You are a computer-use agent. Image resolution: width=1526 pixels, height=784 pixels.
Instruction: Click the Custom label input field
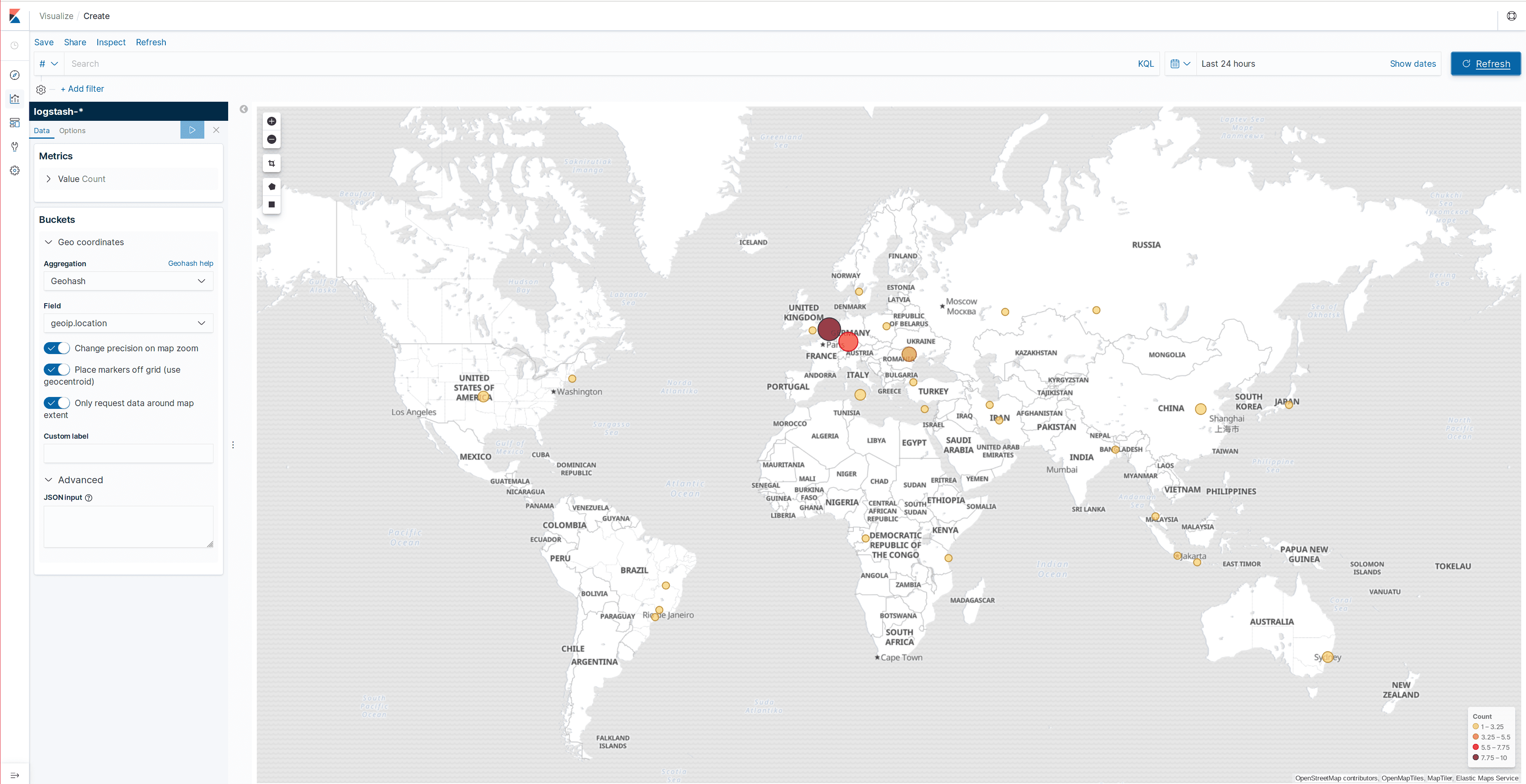(x=128, y=453)
